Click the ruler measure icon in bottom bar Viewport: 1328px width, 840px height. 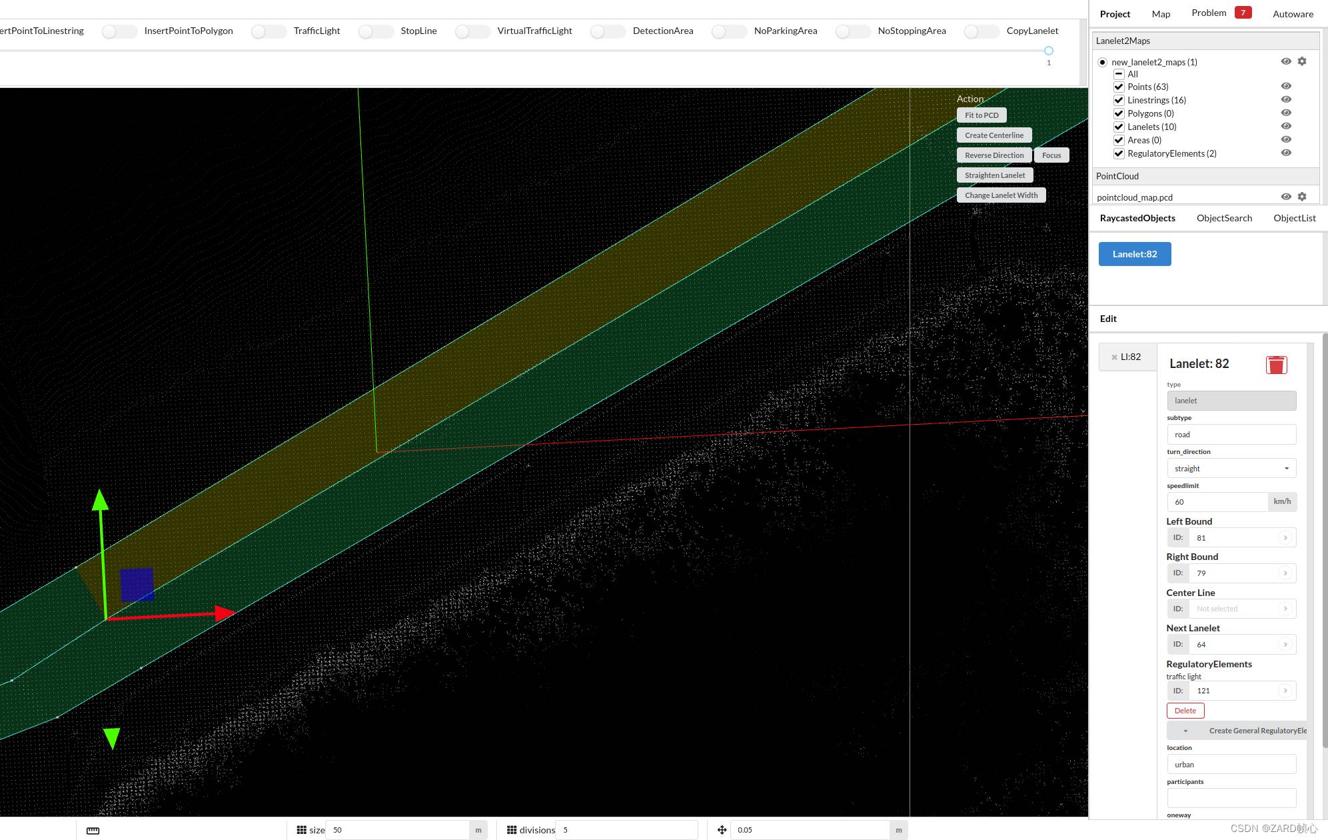93,830
